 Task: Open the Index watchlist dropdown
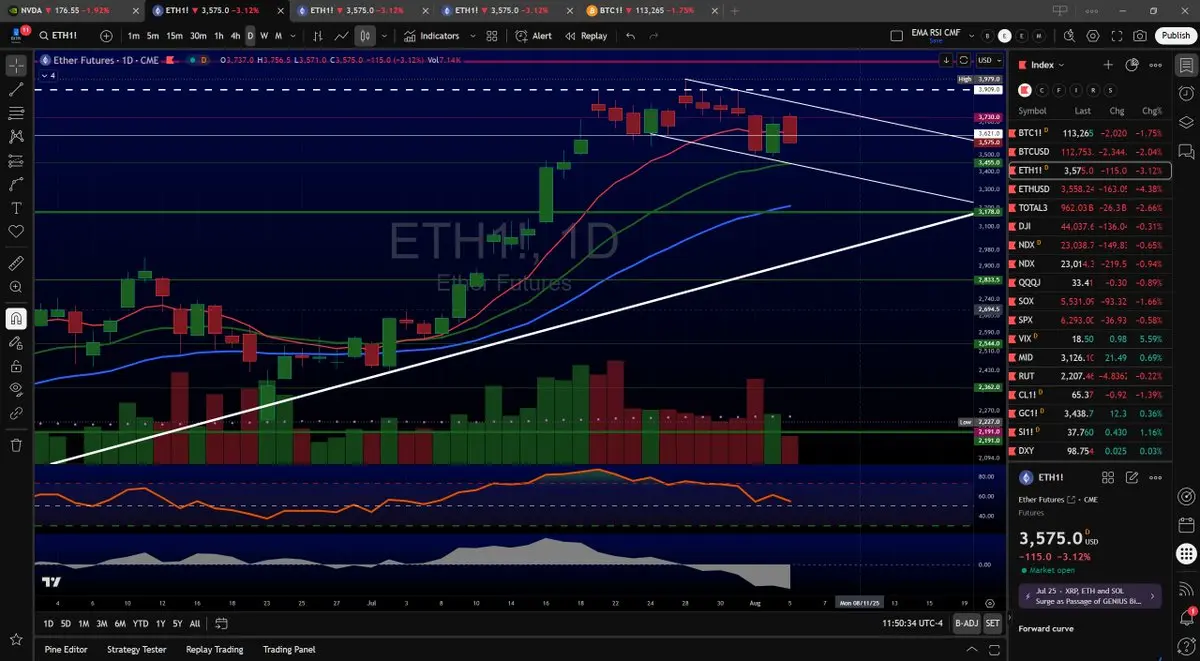[x=1041, y=65]
